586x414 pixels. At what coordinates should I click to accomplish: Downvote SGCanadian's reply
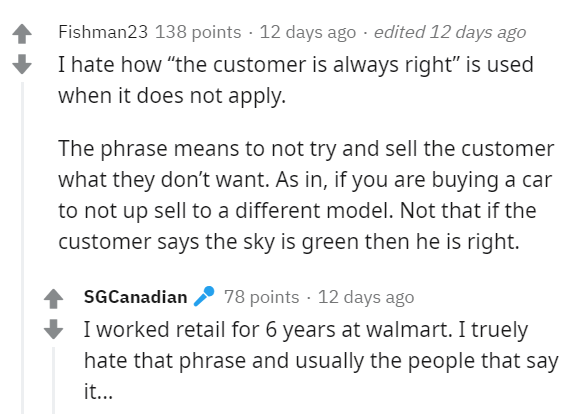point(53,329)
